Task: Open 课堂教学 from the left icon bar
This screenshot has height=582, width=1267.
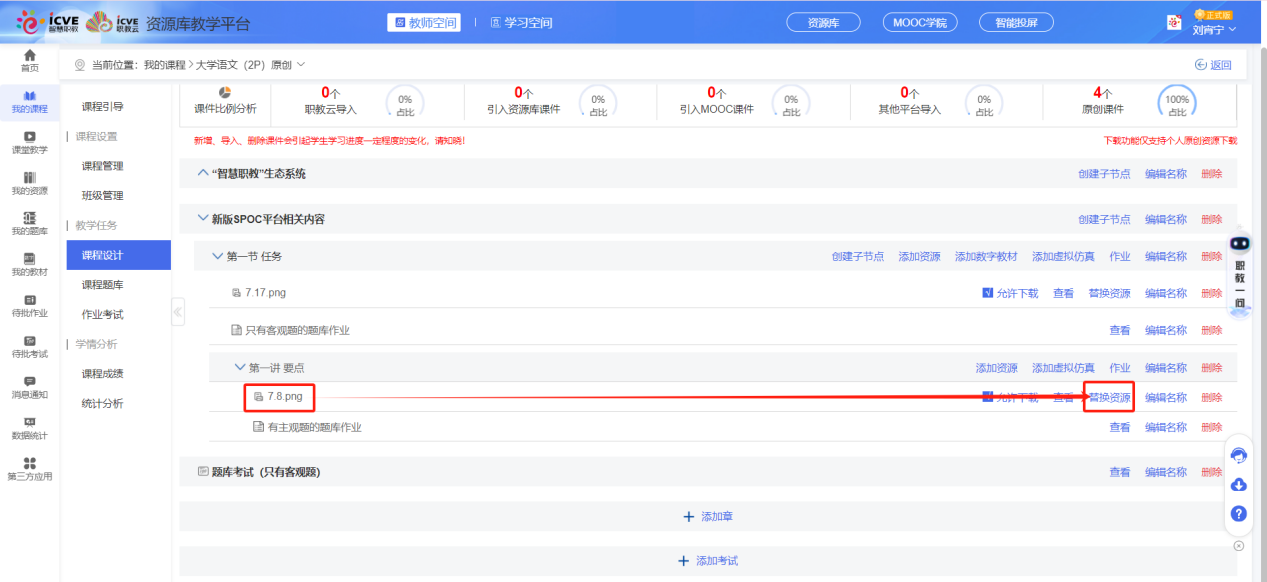Action: [30, 142]
